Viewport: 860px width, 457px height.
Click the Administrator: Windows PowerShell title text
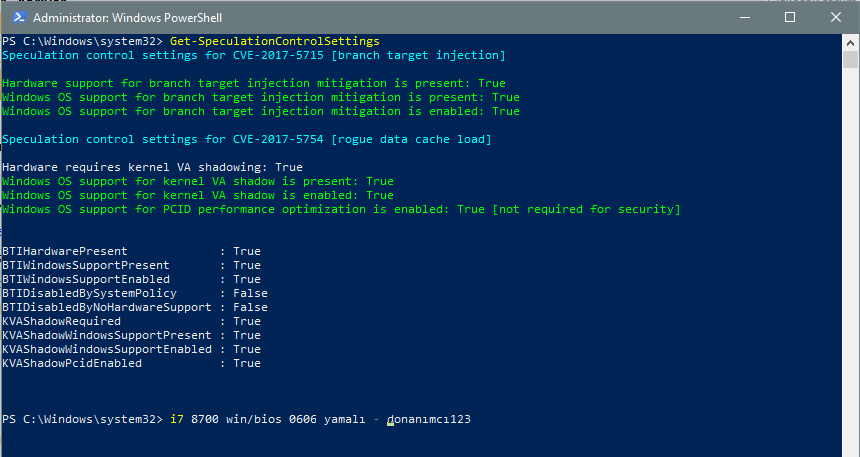click(x=127, y=18)
